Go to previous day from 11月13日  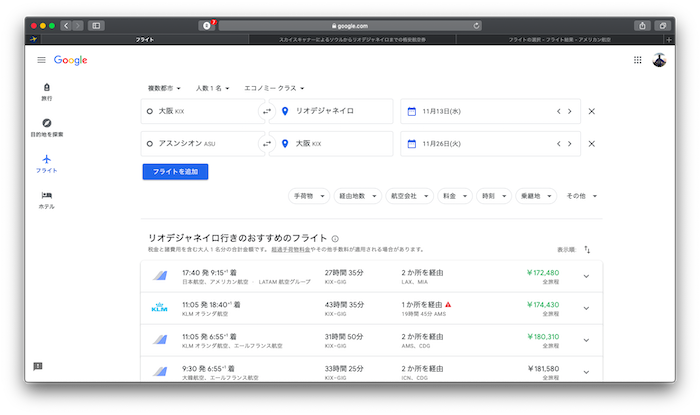(x=558, y=111)
